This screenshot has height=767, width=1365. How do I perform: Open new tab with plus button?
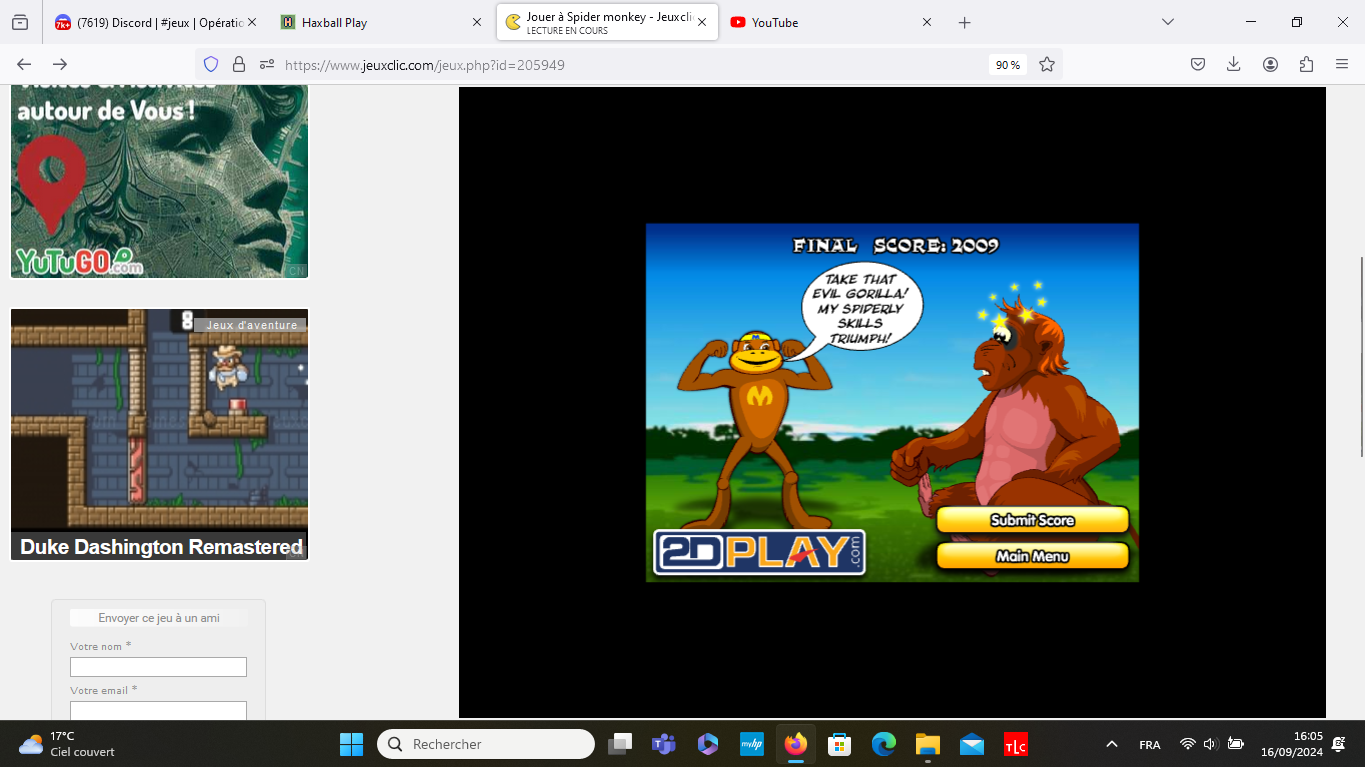[964, 22]
